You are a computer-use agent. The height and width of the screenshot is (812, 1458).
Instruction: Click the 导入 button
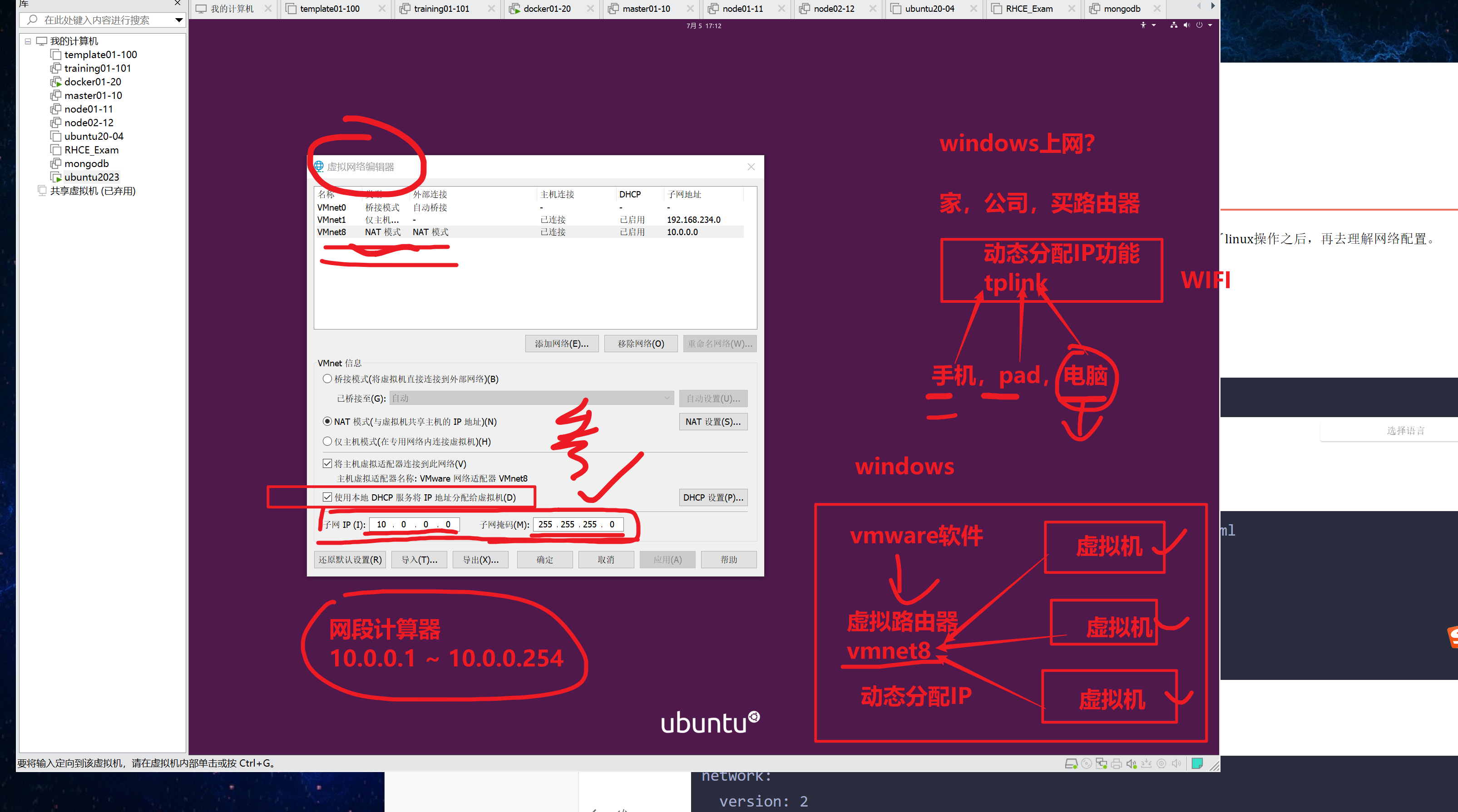[420, 560]
